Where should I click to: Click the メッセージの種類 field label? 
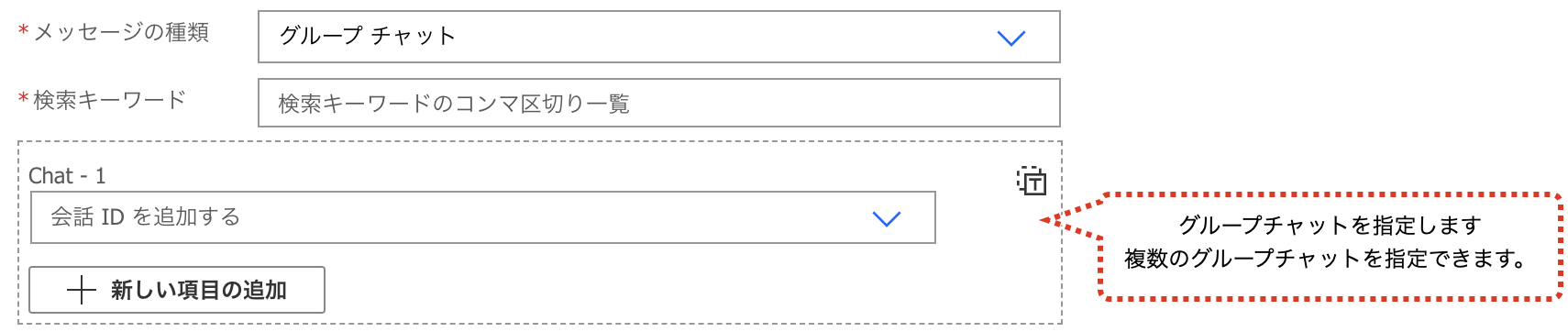tap(121, 32)
